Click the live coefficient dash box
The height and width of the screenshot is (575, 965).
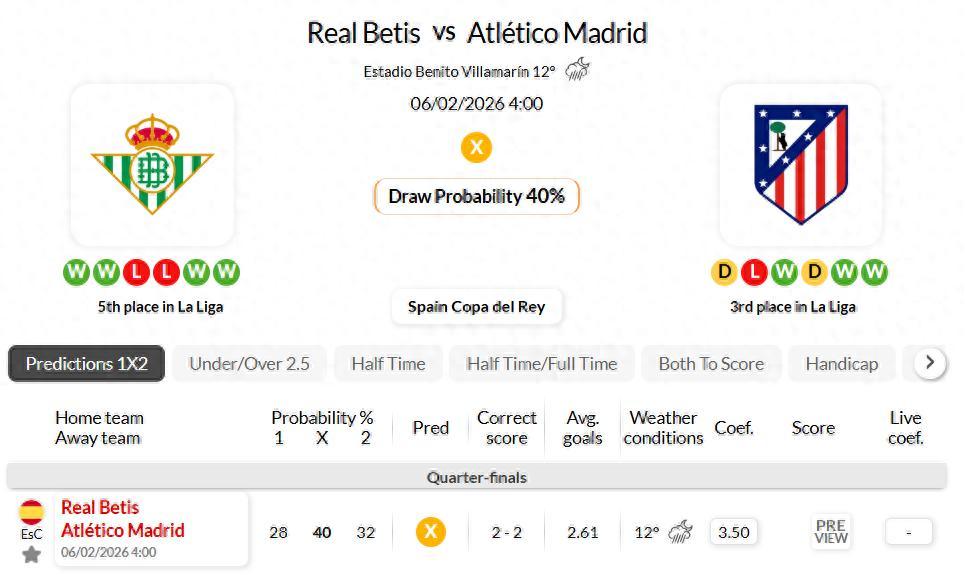pos(908,532)
